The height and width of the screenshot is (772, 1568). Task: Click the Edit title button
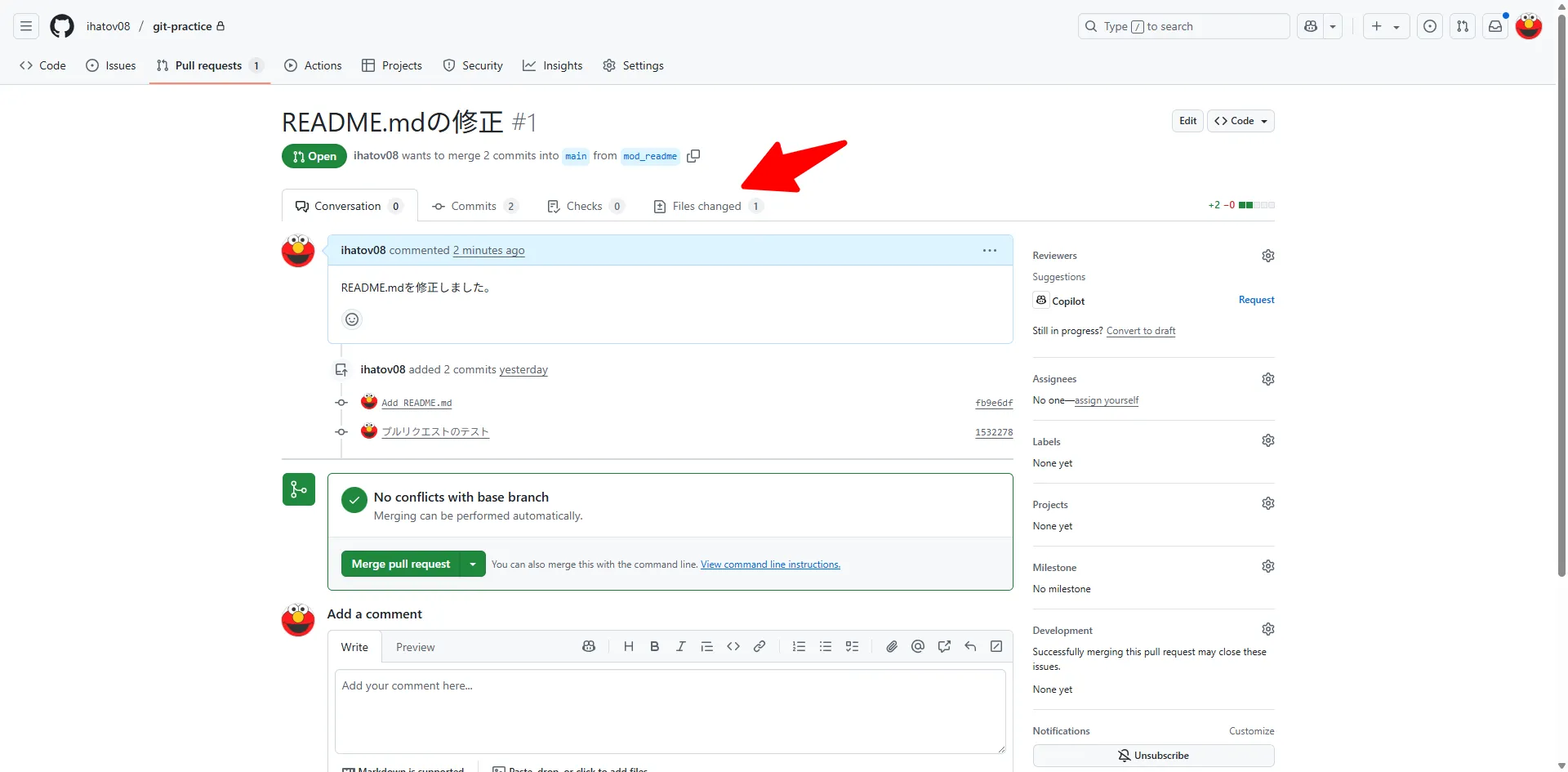point(1187,121)
